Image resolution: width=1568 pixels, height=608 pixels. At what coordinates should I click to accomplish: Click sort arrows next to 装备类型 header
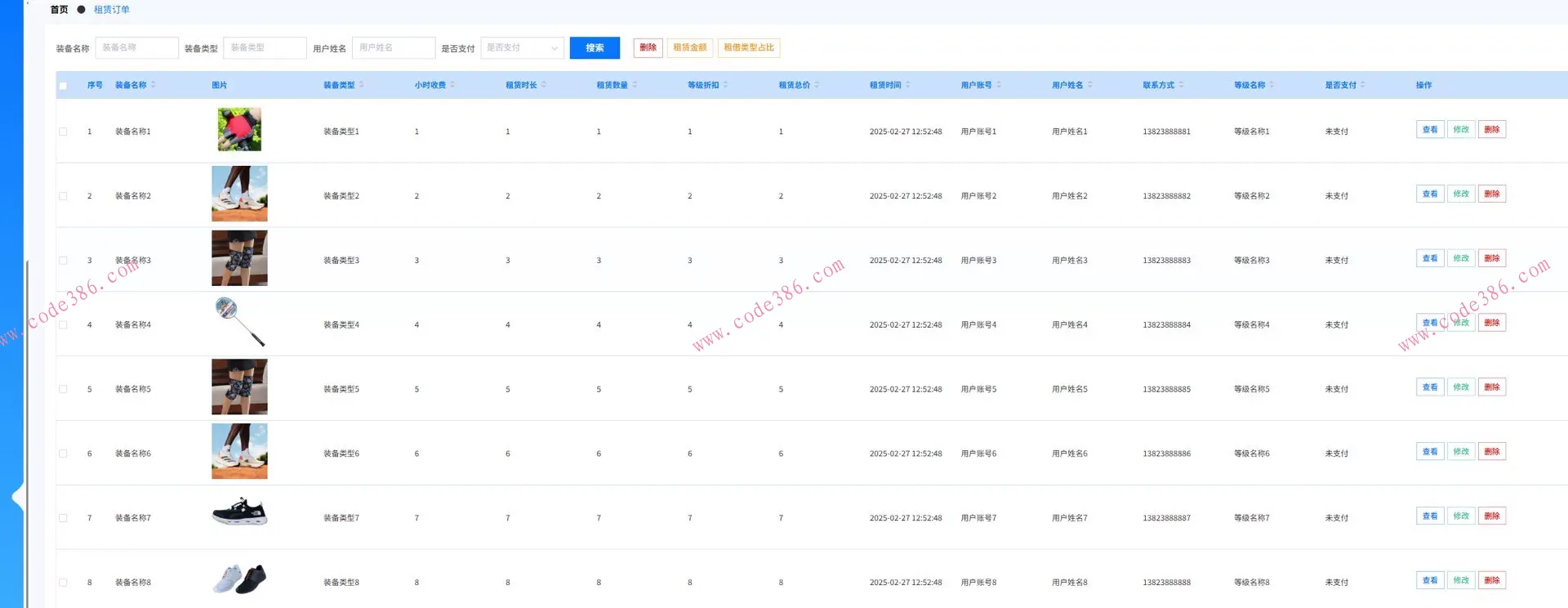(x=361, y=85)
